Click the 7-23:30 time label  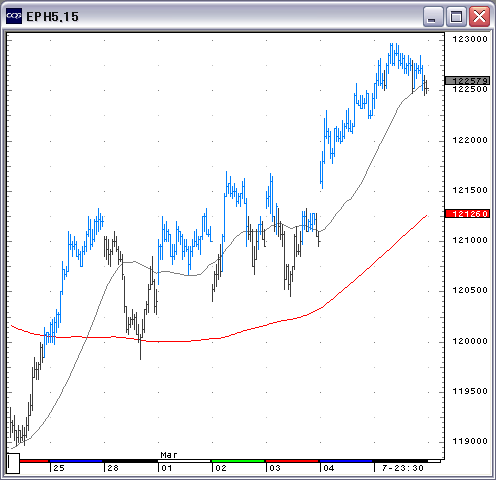click(x=403, y=468)
